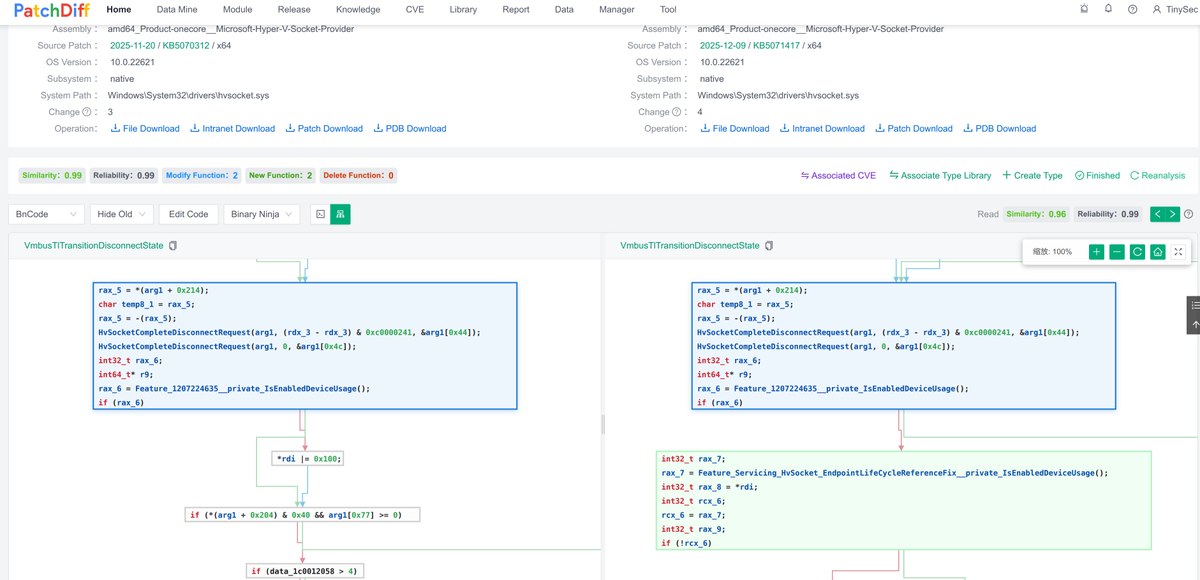Open the alarm siren icon in header
Image resolution: width=1200 pixels, height=580 pixels.
pos(1085,9)
